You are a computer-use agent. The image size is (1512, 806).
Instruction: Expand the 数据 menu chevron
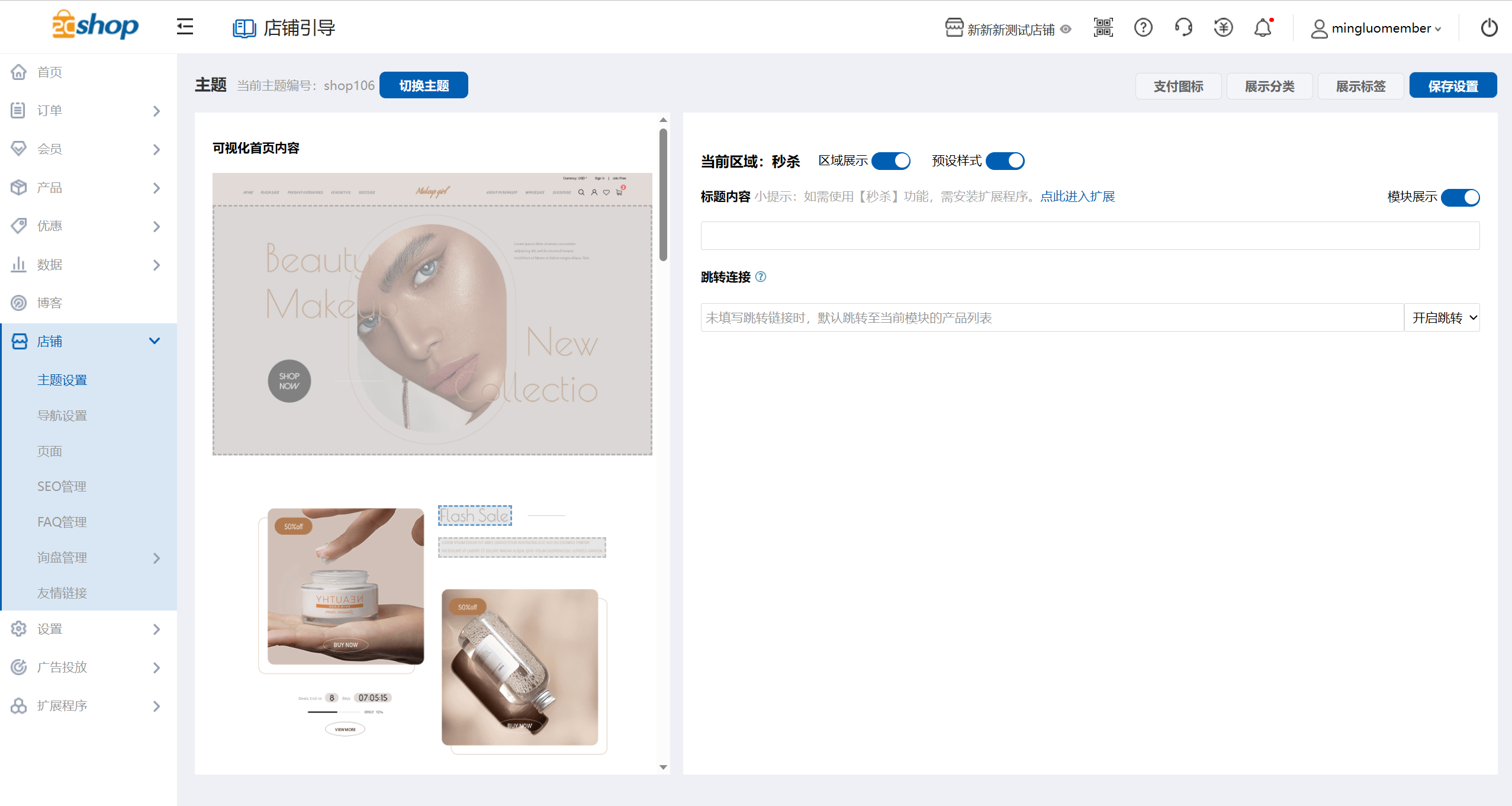[156, 265]
